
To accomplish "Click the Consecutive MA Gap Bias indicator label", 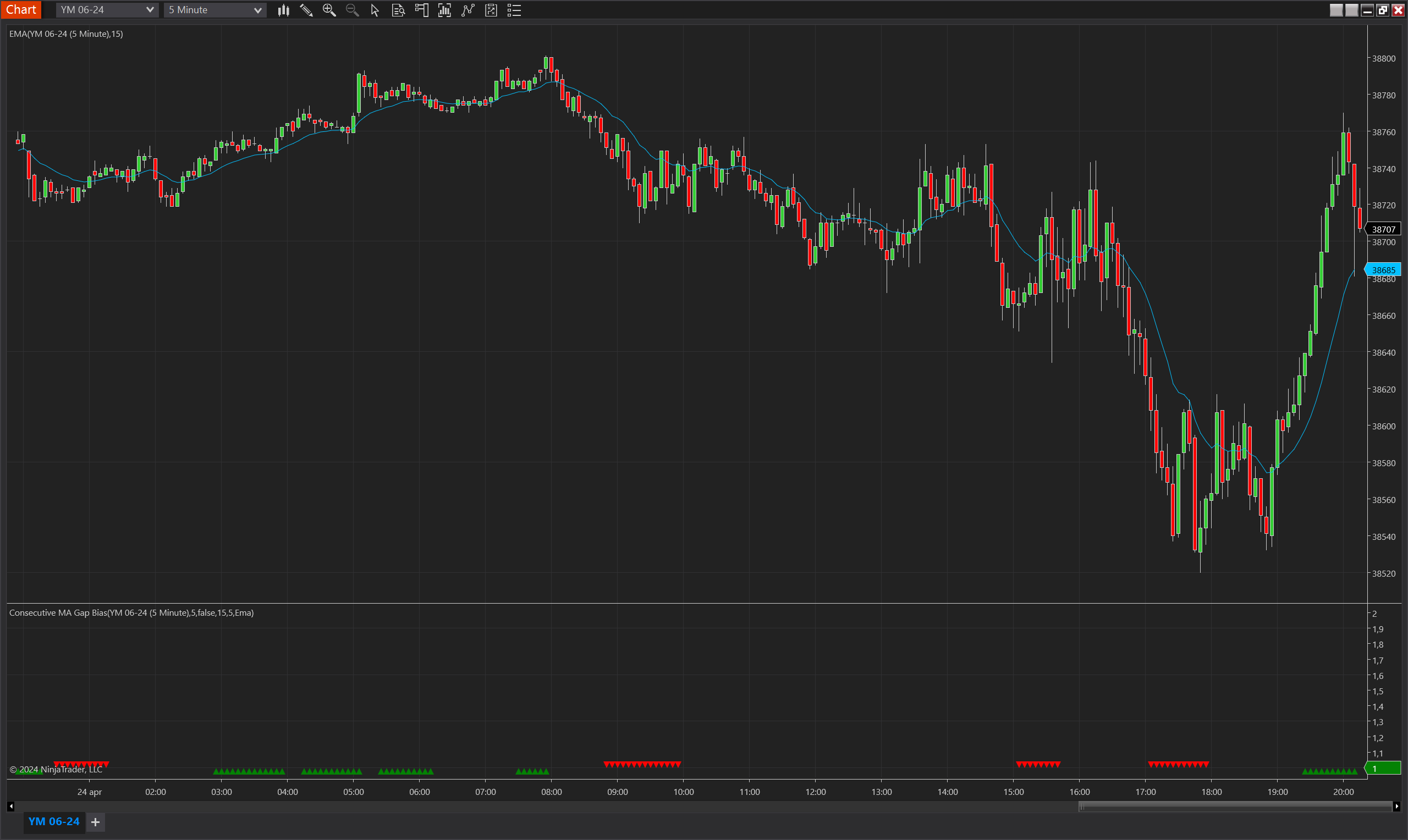I will pyautogui.click(x=131, y=612).
